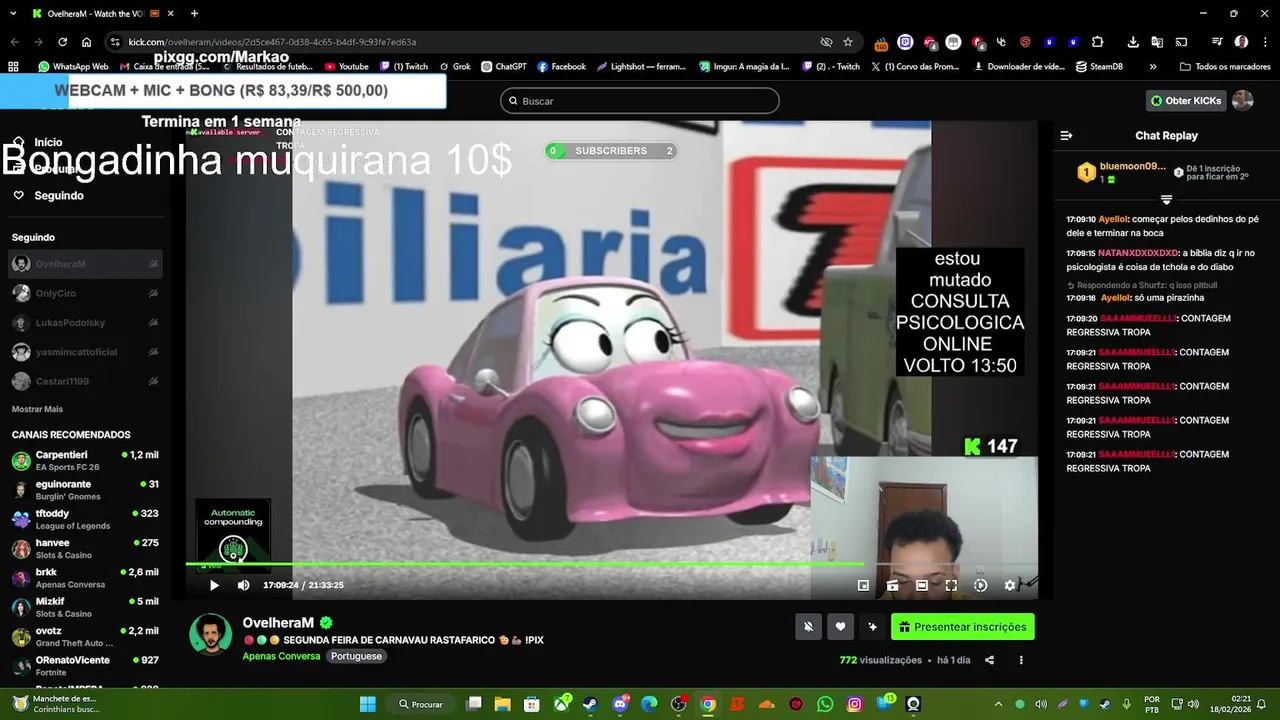Bookmark this page with star icon
Viewport: 1280px width, 720px height.
pos(848,42)
